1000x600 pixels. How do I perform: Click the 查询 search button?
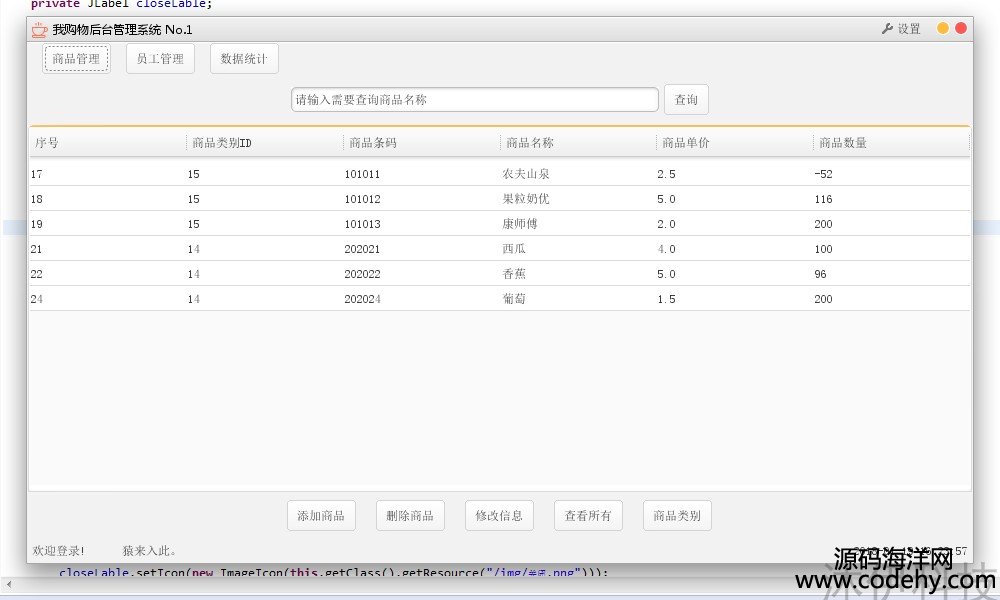pyautogui.click(x=686, y=99)
